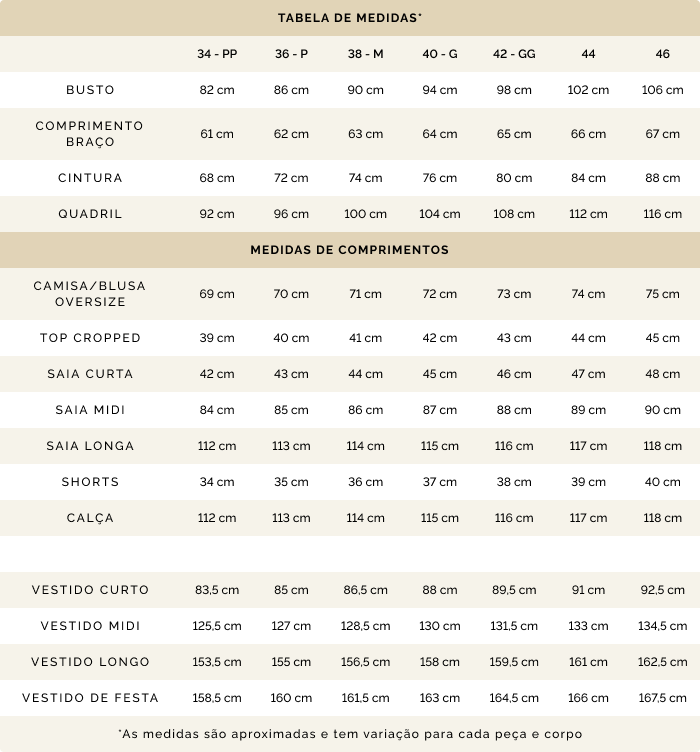Click the VESTIDO CURTO row label
Image resolution: width=700 pixels, height=752 pixels.
point(90,590)
